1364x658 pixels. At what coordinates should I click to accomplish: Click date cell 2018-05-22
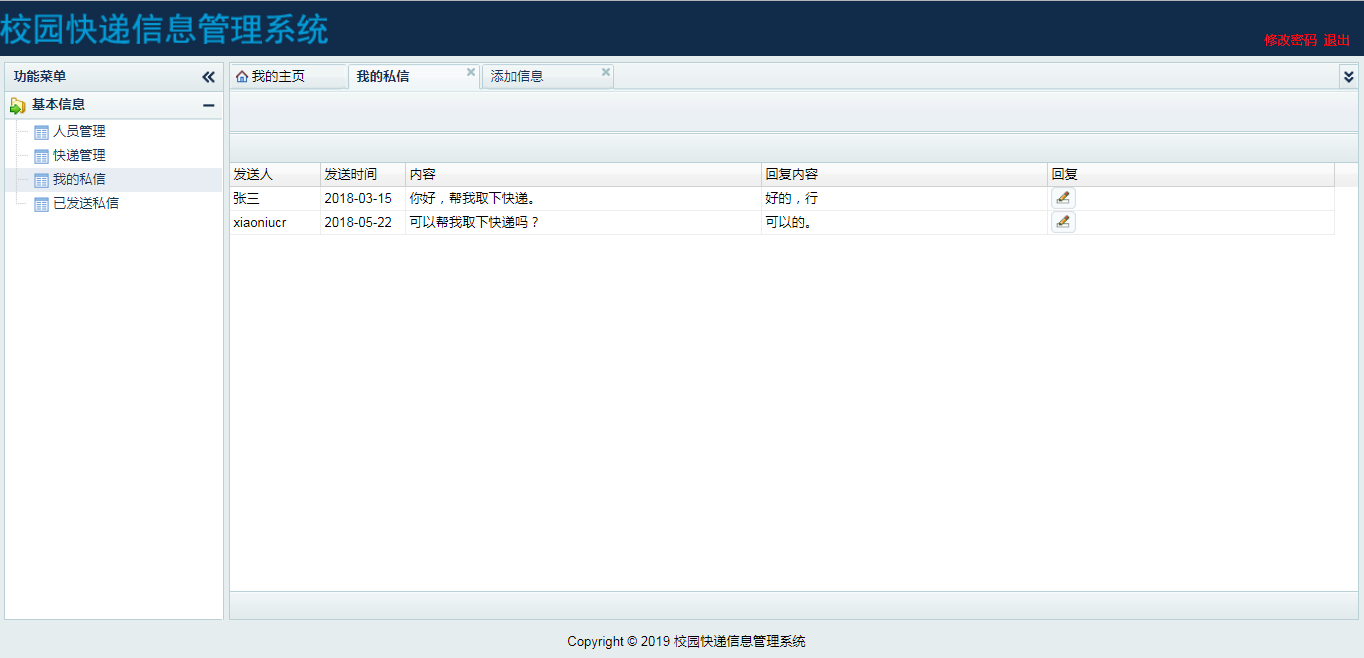[363, 222]
